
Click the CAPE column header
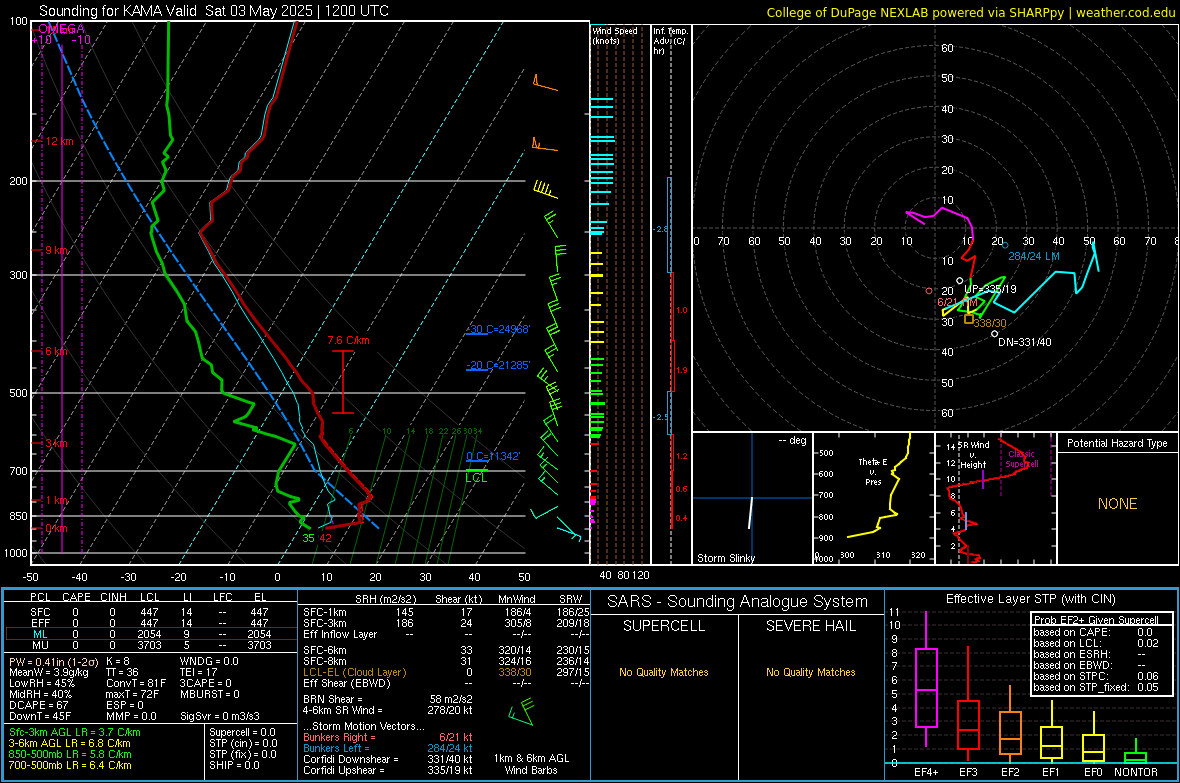coord(76,598)
